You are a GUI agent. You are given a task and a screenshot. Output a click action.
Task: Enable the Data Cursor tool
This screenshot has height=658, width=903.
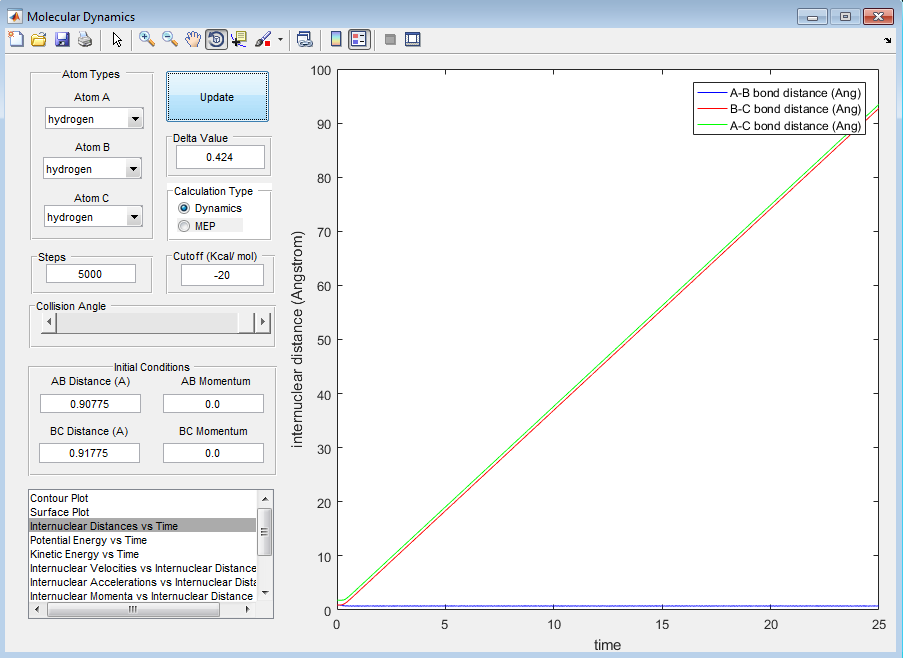pos(239,39)
